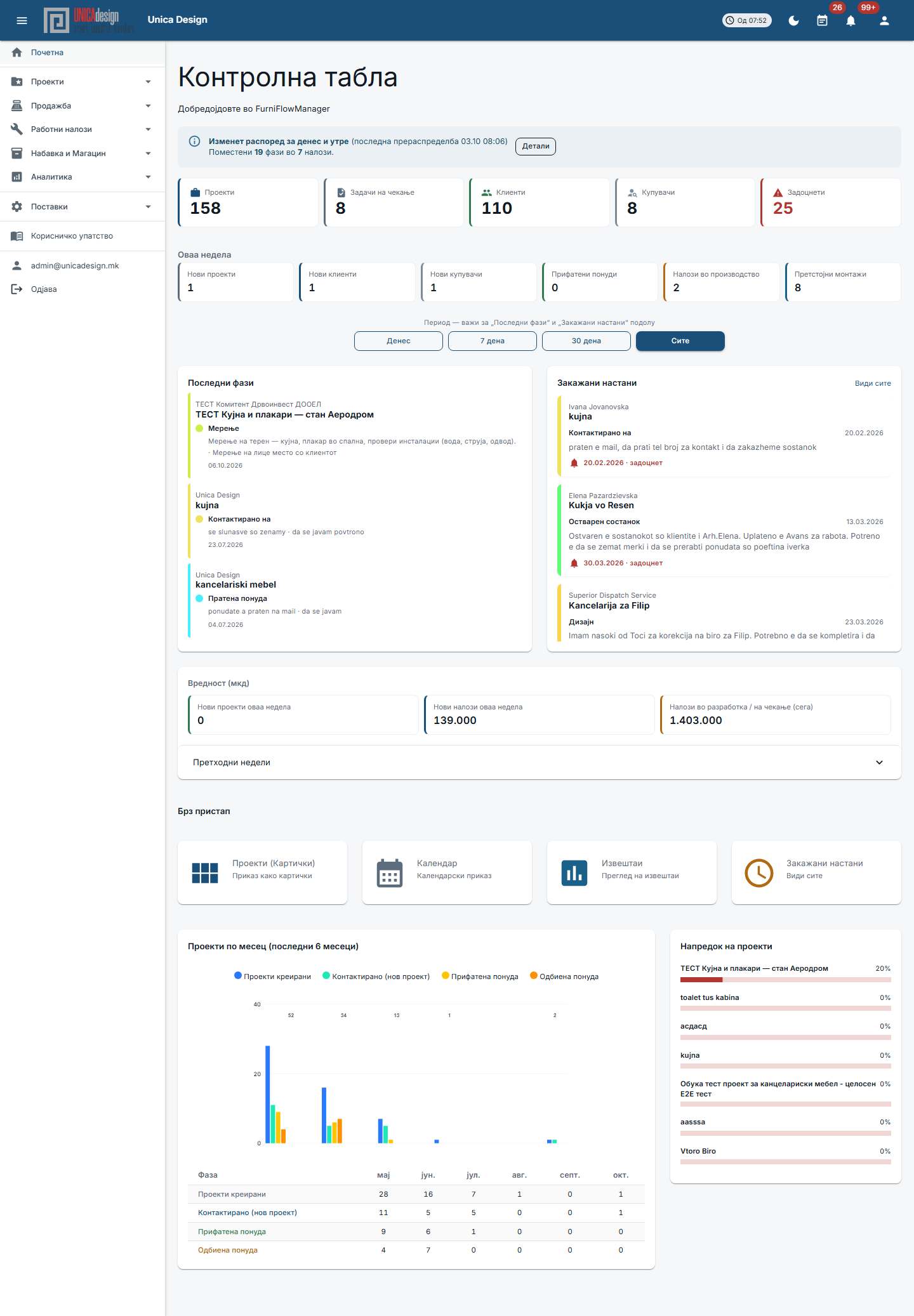The image size is (914, 1316).
Task: Open the Клиенти 110 stat card
Action: click(x=540, y=202)
